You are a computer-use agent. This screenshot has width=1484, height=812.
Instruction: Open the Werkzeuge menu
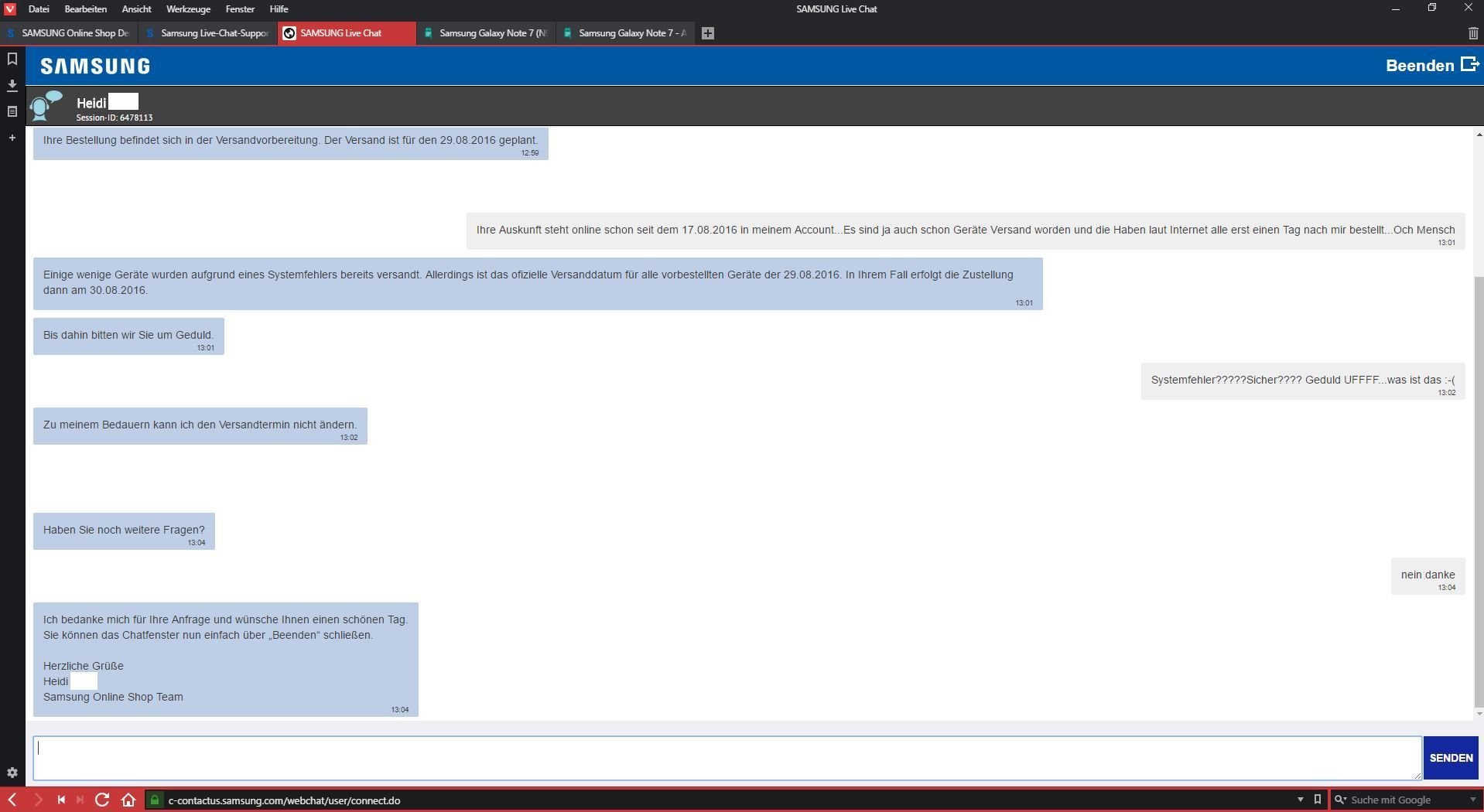(x=188, y=9)
